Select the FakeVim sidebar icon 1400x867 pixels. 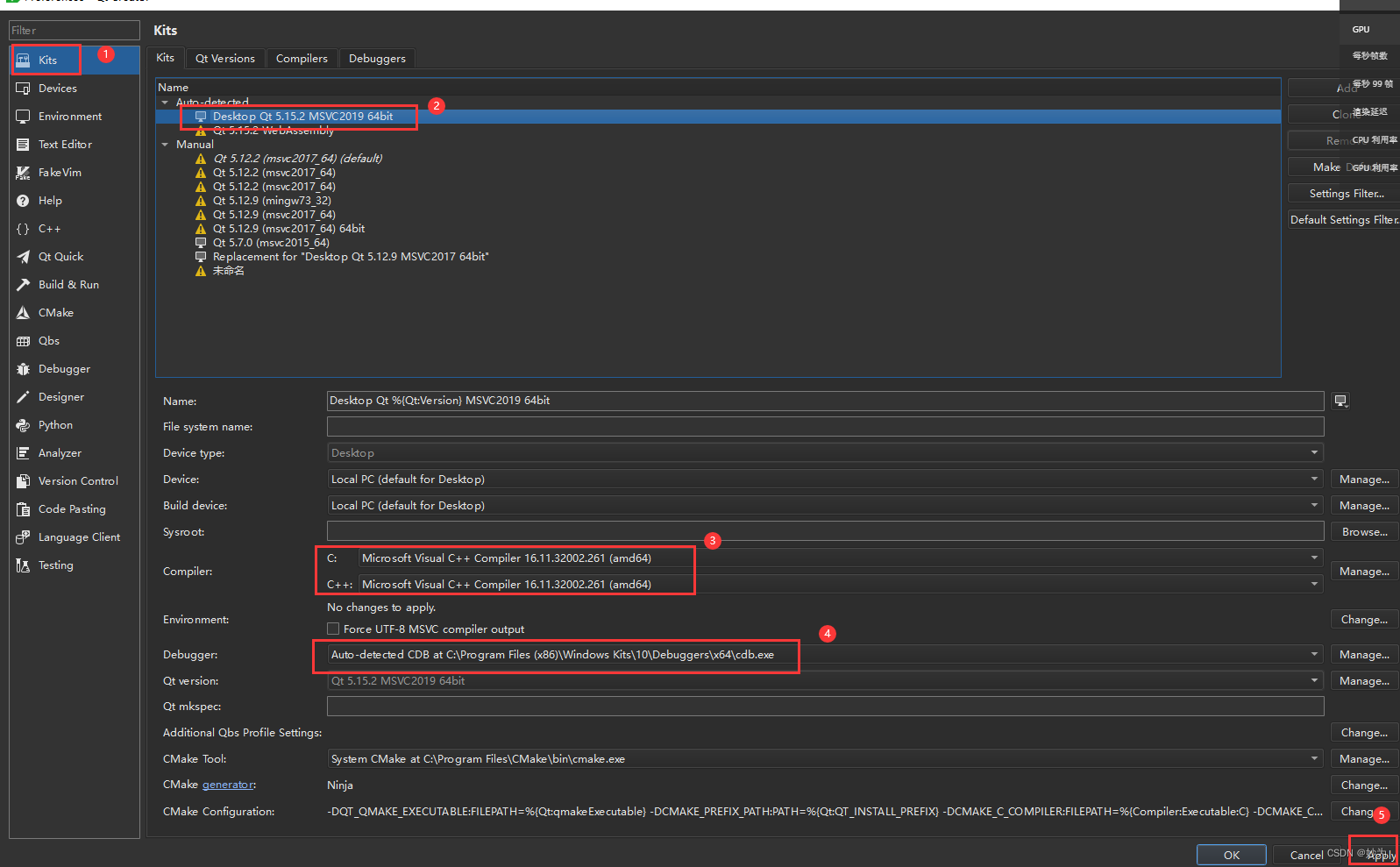[24, 173]
